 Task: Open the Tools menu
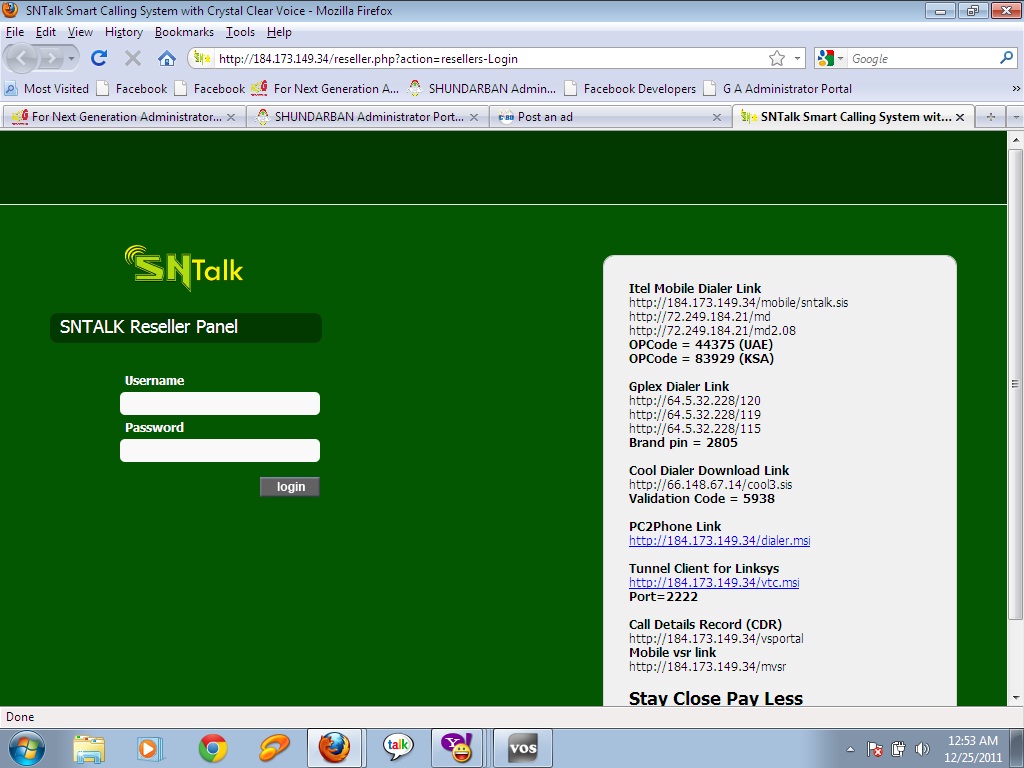[240, 32]
